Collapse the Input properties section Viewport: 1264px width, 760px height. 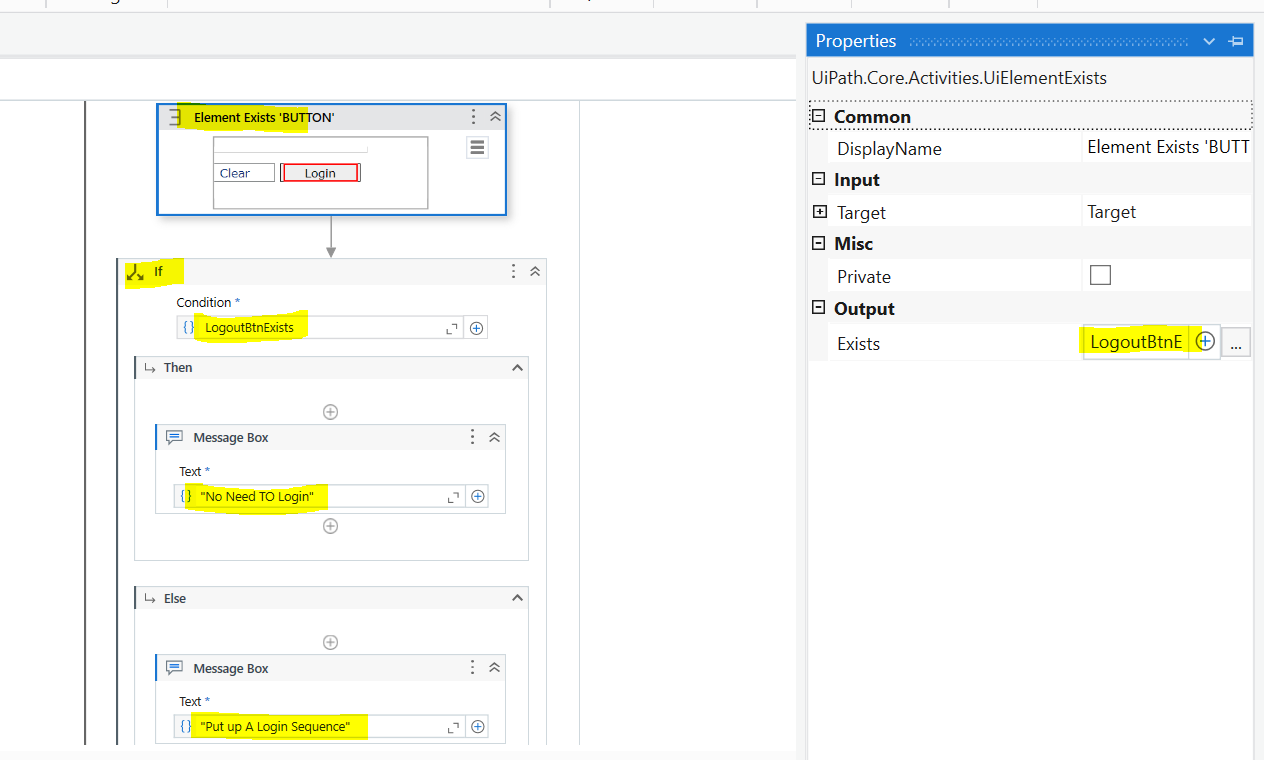point(819,179)
